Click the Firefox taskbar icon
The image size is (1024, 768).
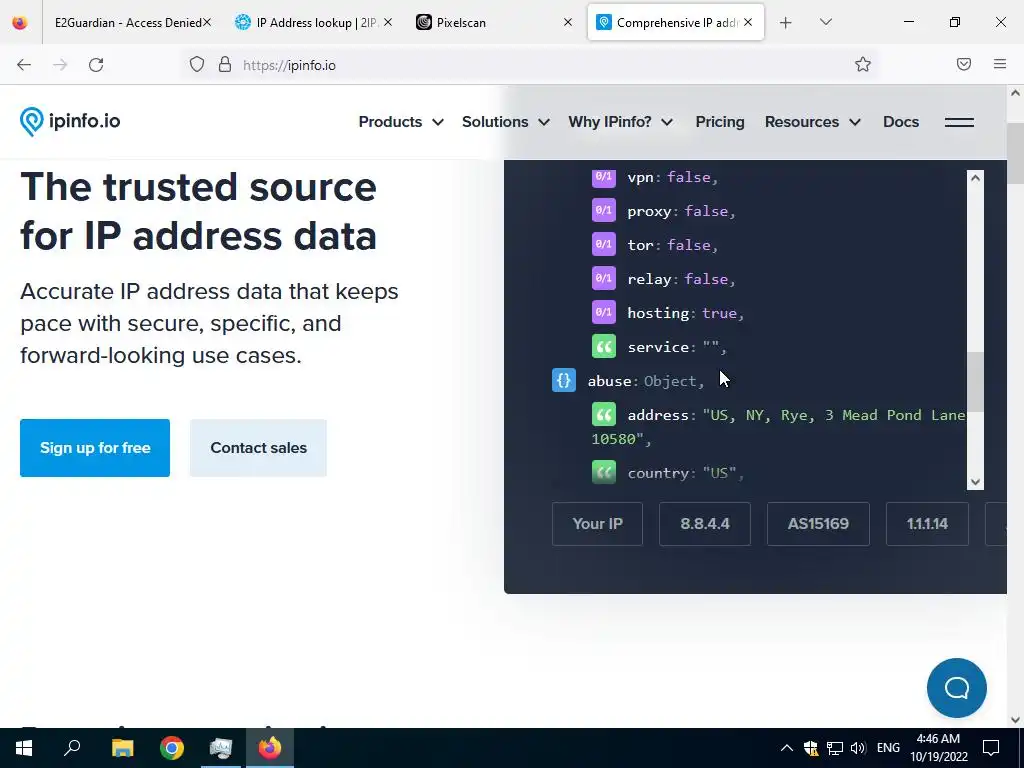(270, 748)
